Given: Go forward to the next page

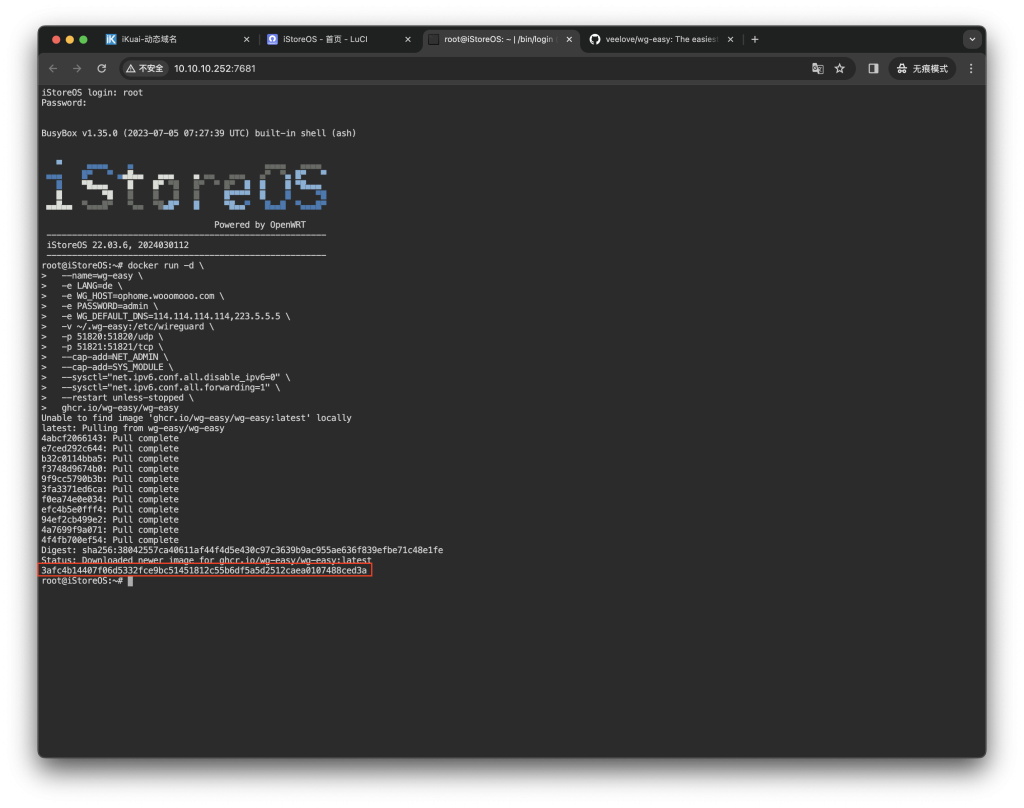Looking at the screenshot, I should coord(77,69).
